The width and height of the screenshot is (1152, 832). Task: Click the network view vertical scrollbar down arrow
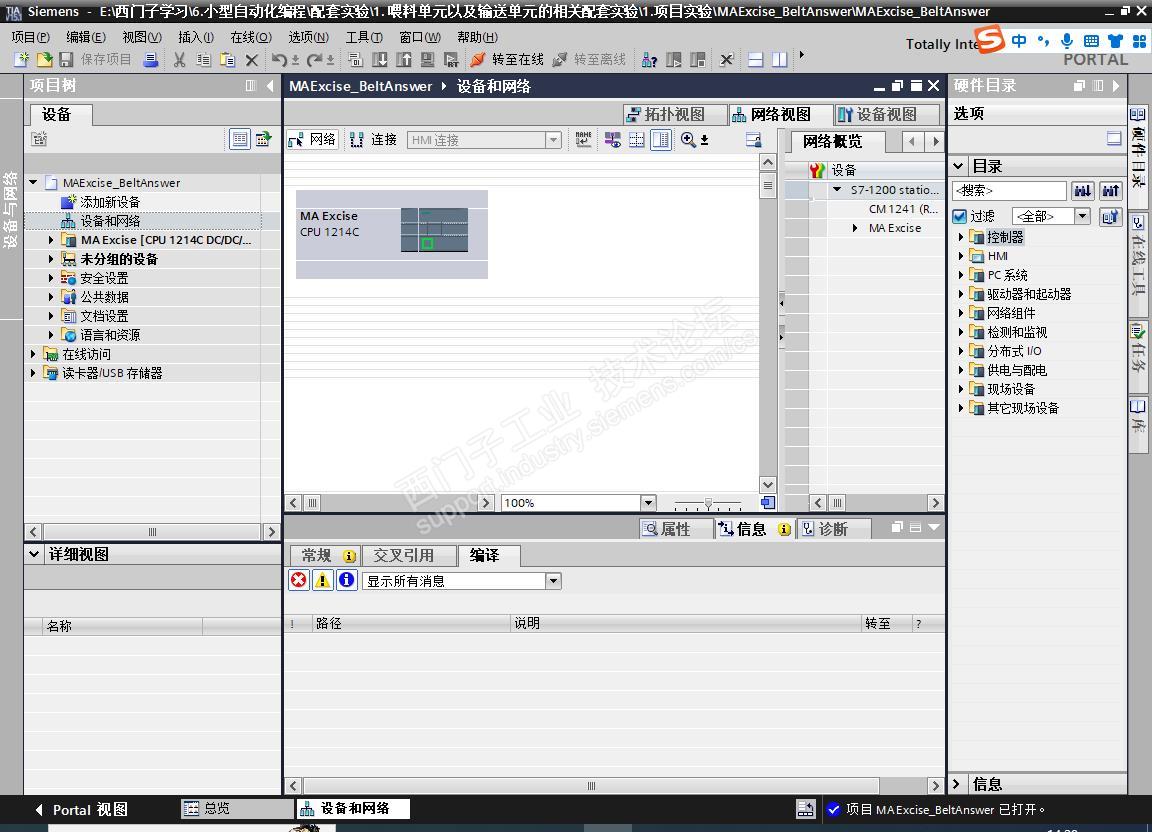[x=768, y=484]
